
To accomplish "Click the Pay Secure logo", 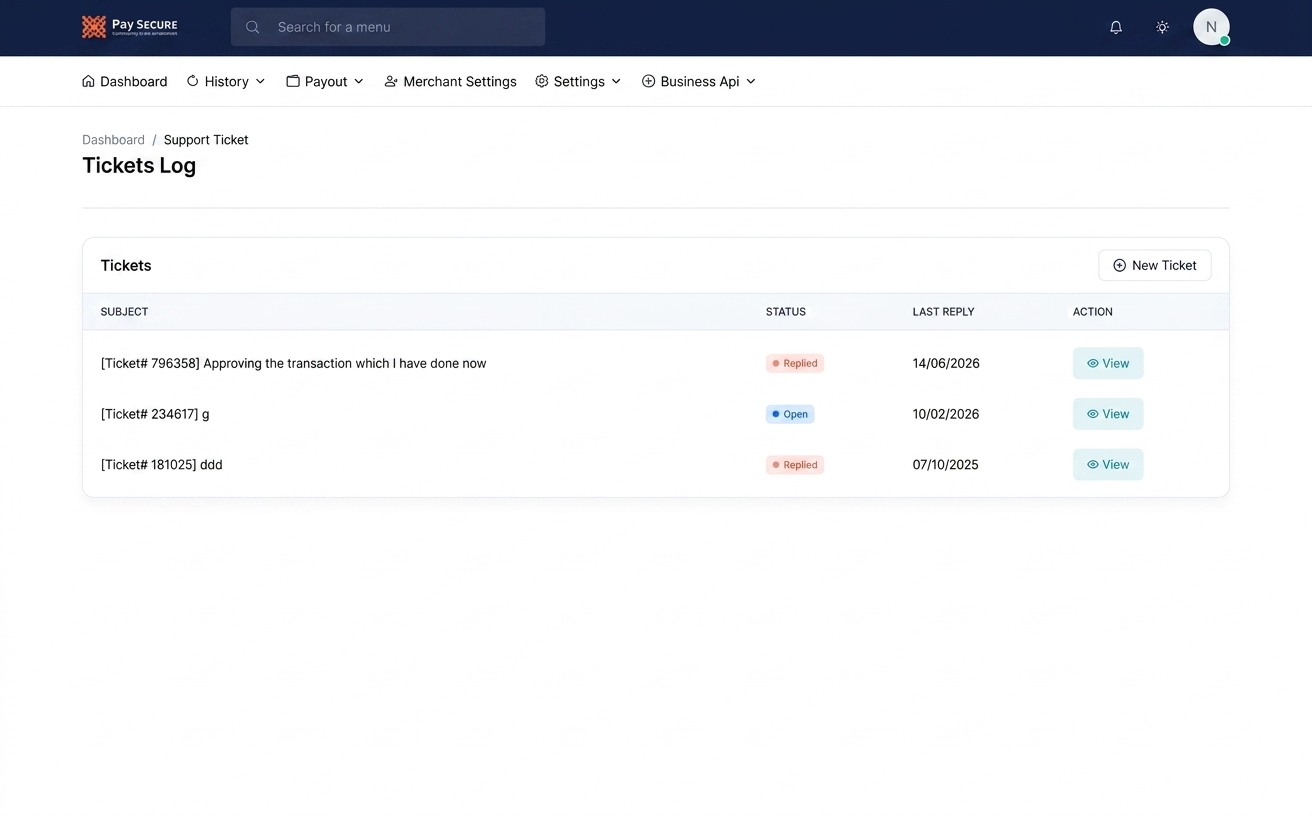I will click(130, 27).
